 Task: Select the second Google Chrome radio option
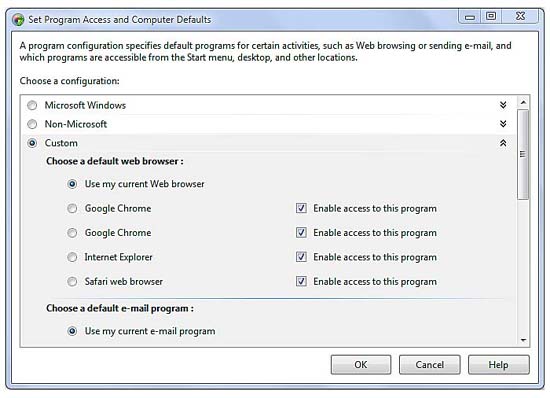tap(72, 233)
